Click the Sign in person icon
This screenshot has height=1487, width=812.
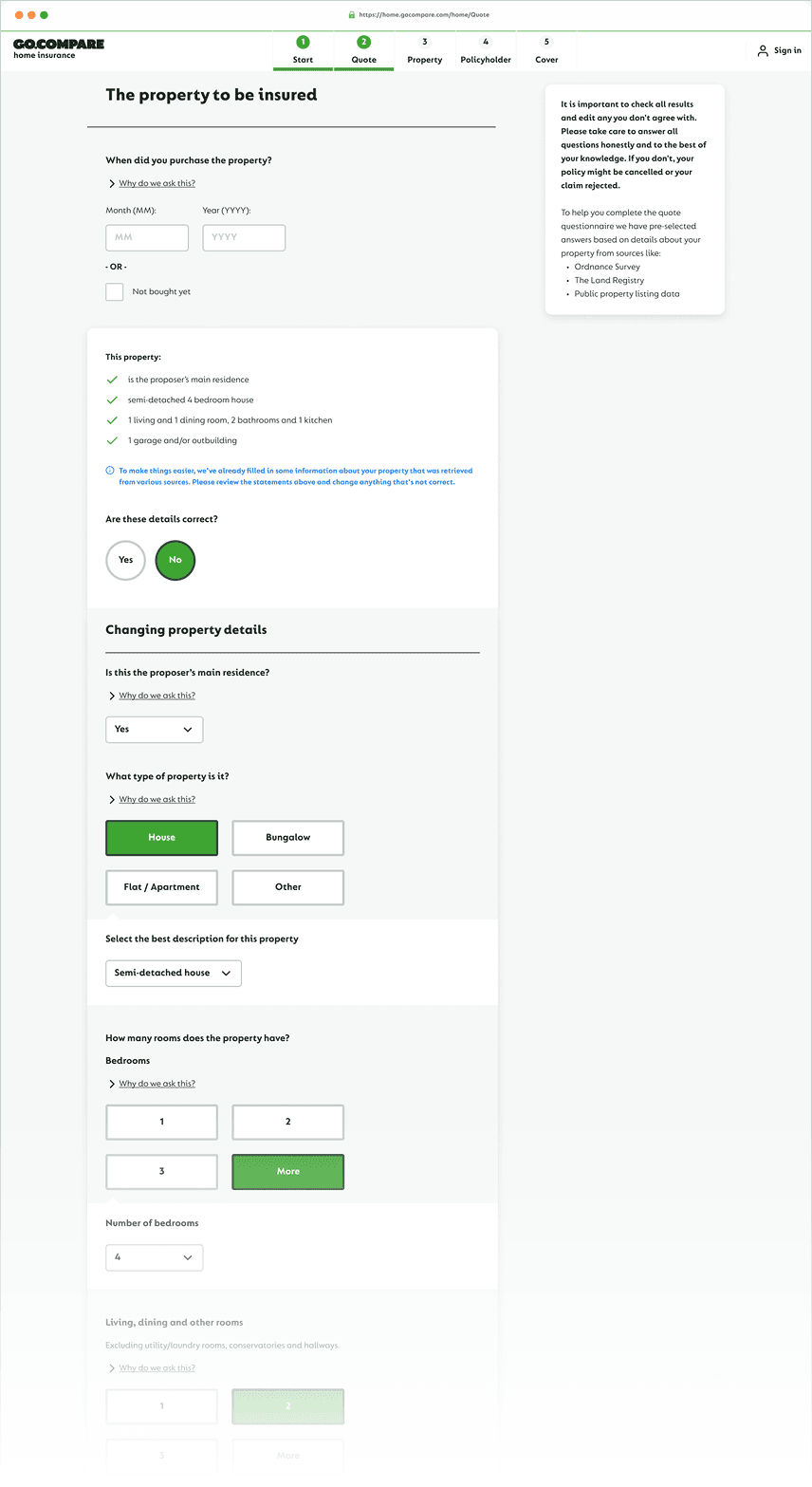761,51
